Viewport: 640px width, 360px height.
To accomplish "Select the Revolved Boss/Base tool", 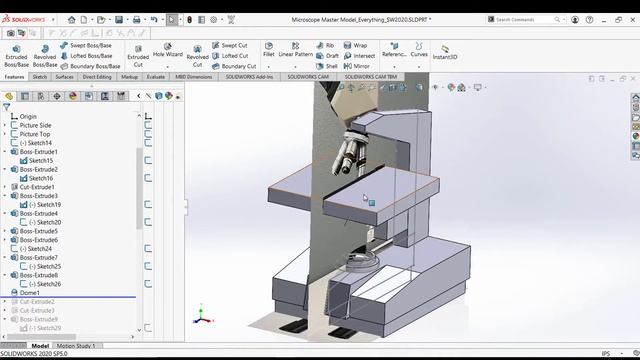I will (x=44, y=56).
